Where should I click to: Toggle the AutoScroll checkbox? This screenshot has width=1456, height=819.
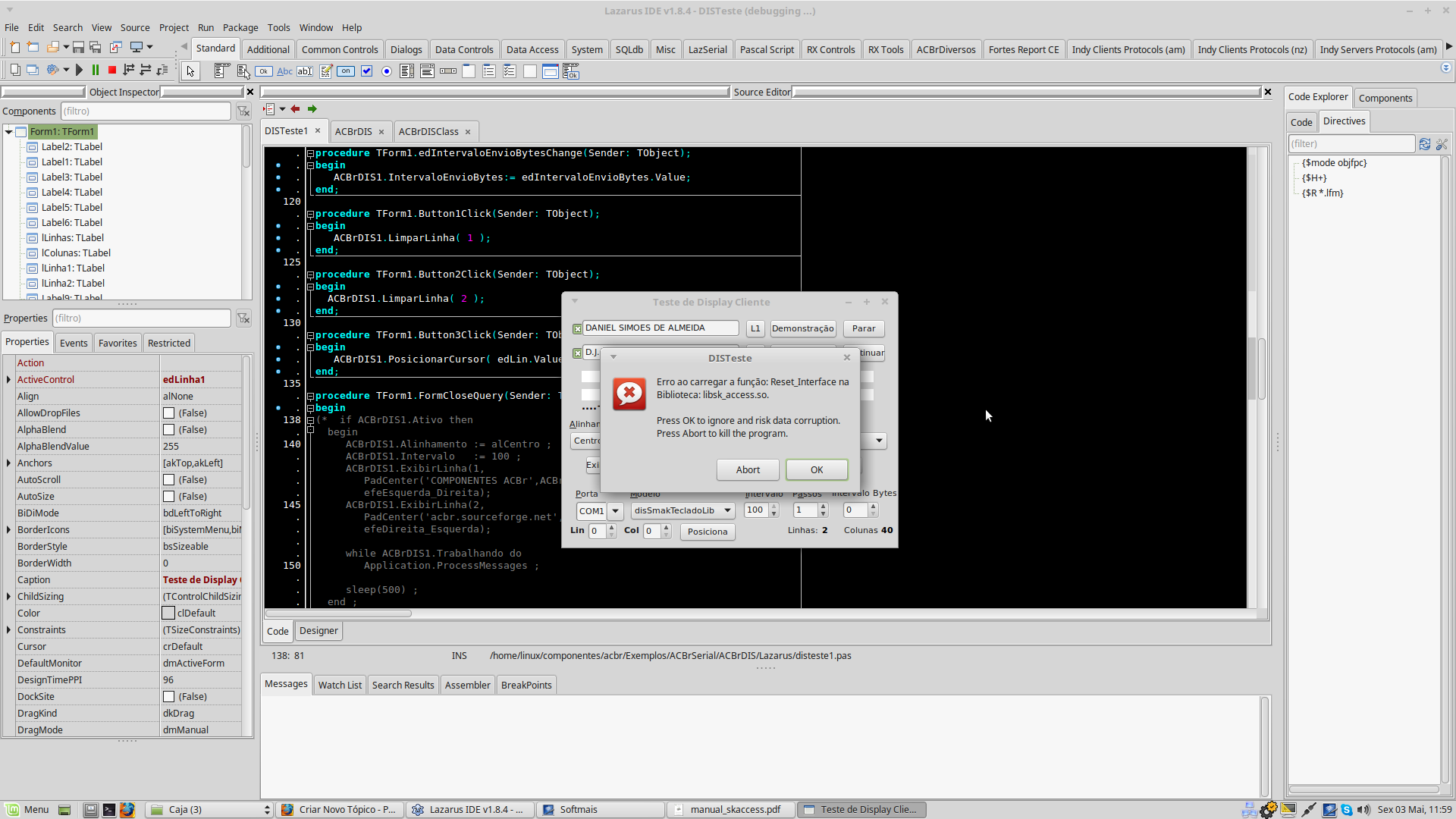click(x=168, y=480)
